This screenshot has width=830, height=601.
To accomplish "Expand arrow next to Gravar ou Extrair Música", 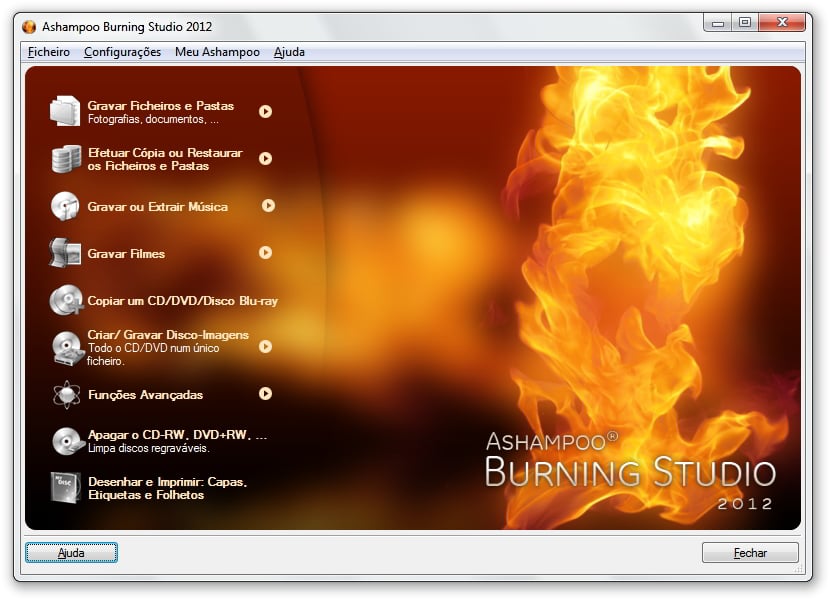I will [268, 205].
